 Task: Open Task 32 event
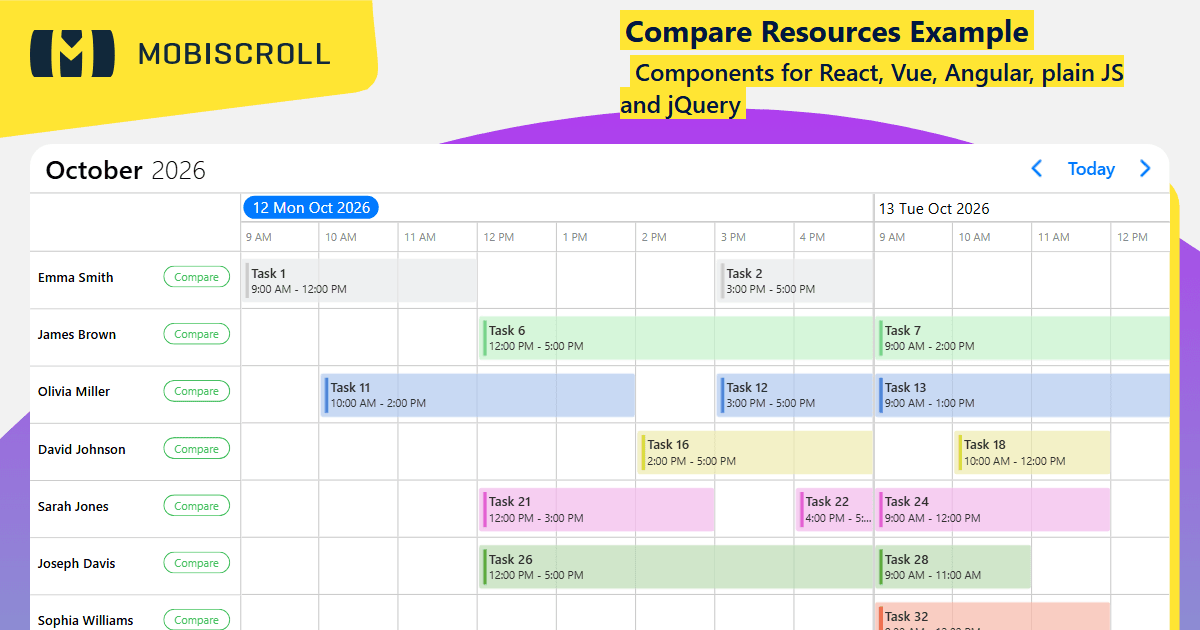click(x=993, y=616)
